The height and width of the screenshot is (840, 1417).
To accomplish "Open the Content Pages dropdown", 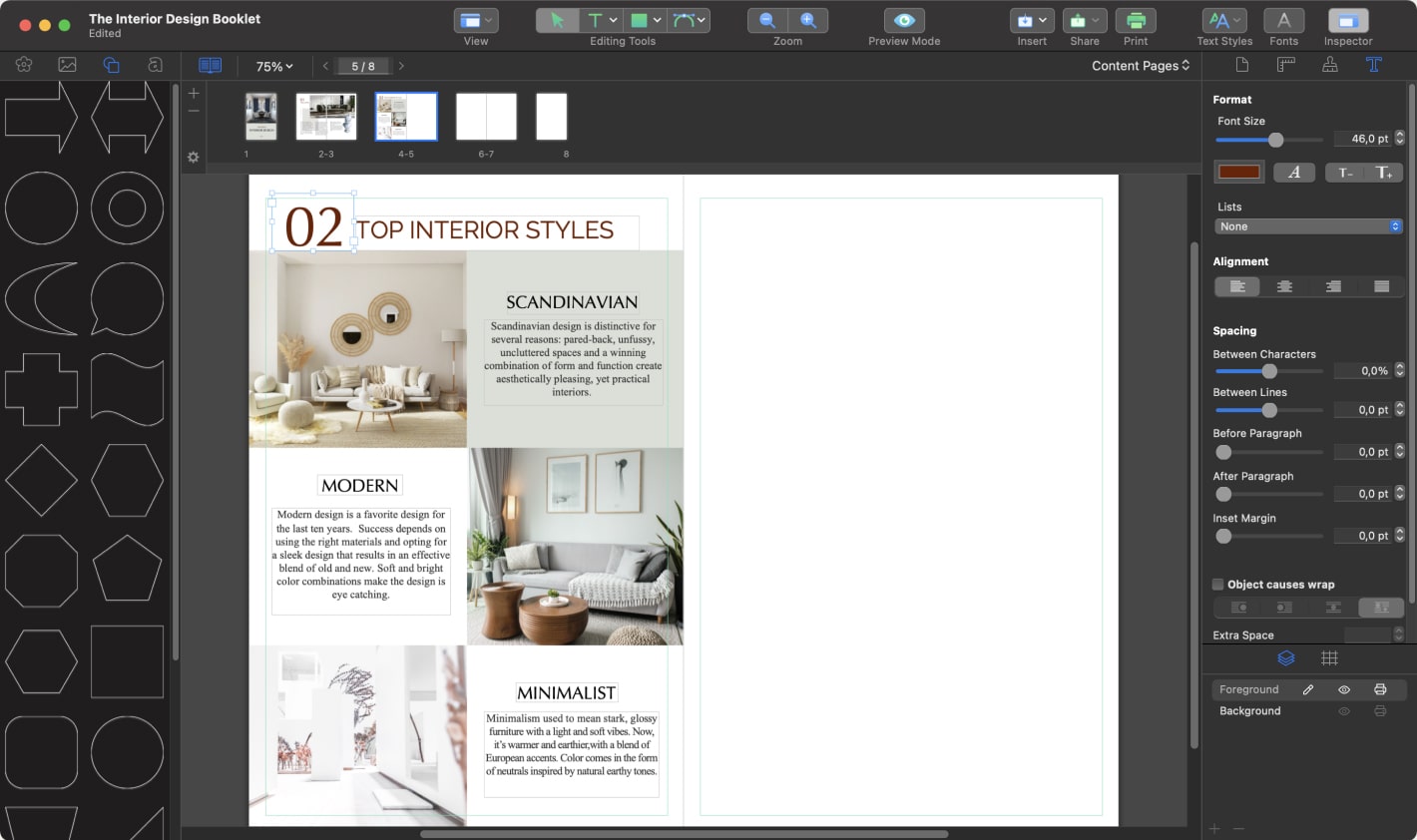I will 1140,65.
